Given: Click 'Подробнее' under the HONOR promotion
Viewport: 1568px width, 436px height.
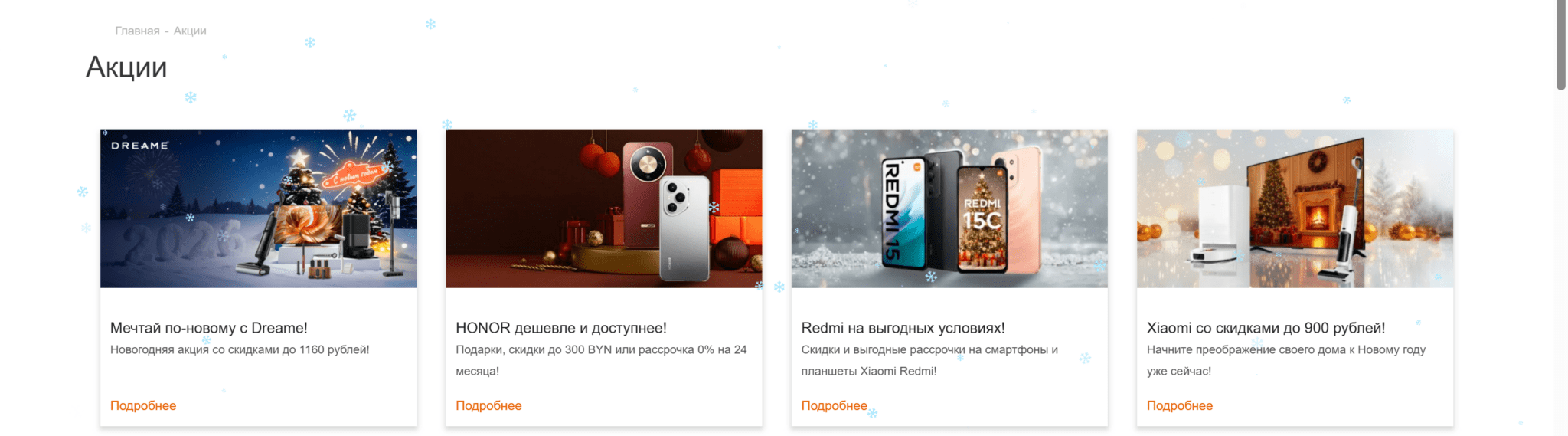Looking at the screenshot, I should coord(488,405).
